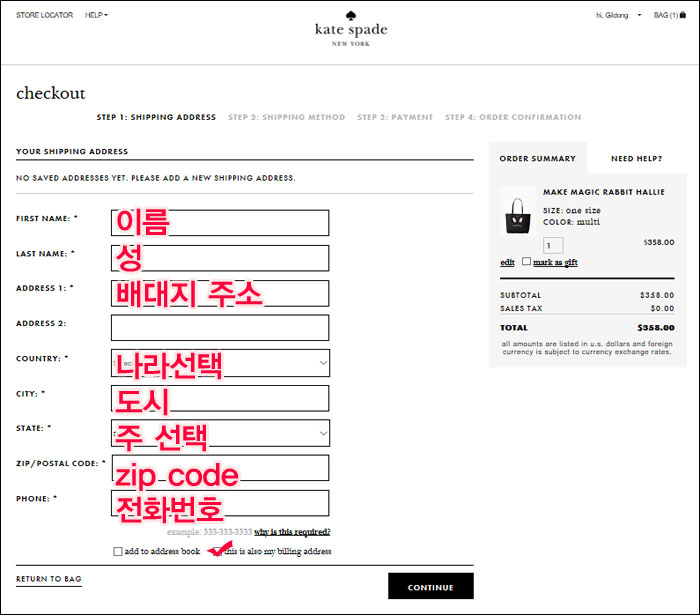The image size is (700, 615).
Task: Open the State dropdown
Action: 220,433
